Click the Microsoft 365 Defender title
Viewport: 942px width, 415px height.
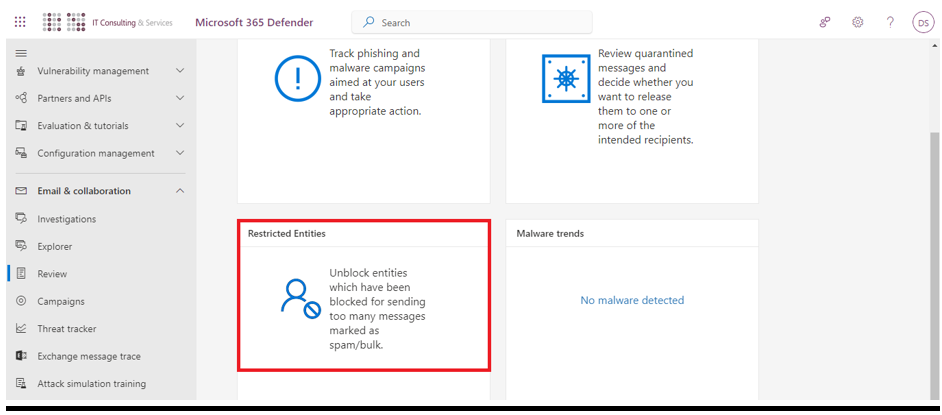coord(254,23)
